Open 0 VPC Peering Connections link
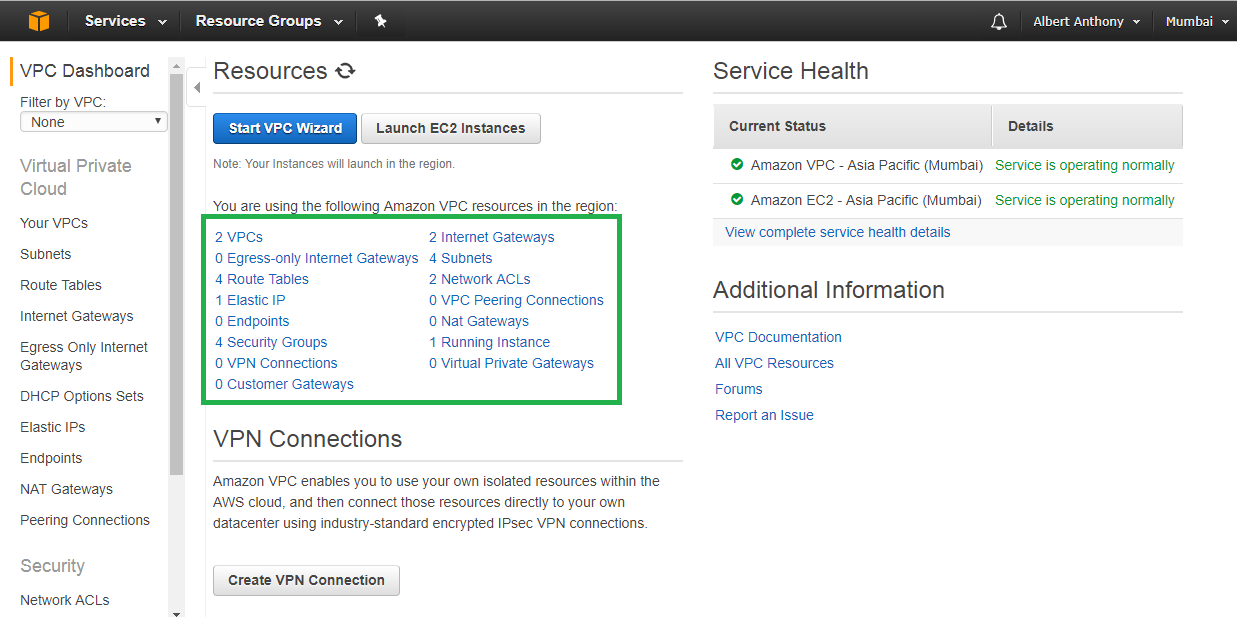This screenshot has width=1238, height=617. [x=517, y=300]
